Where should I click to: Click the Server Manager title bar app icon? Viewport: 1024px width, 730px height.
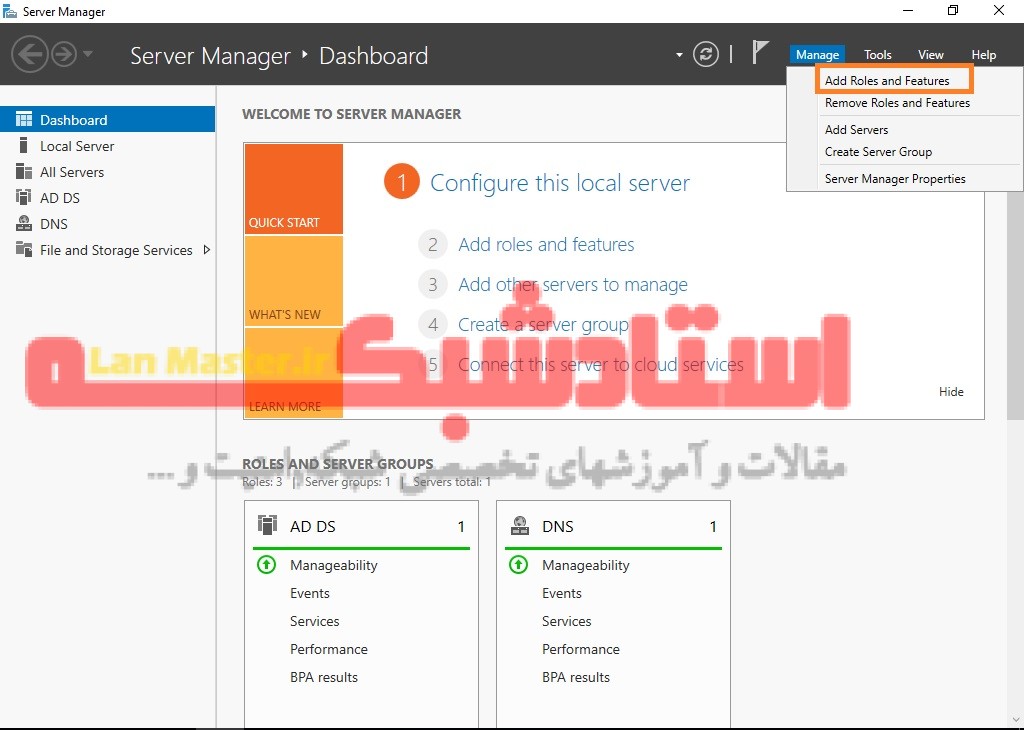click(x=10, y=11)
